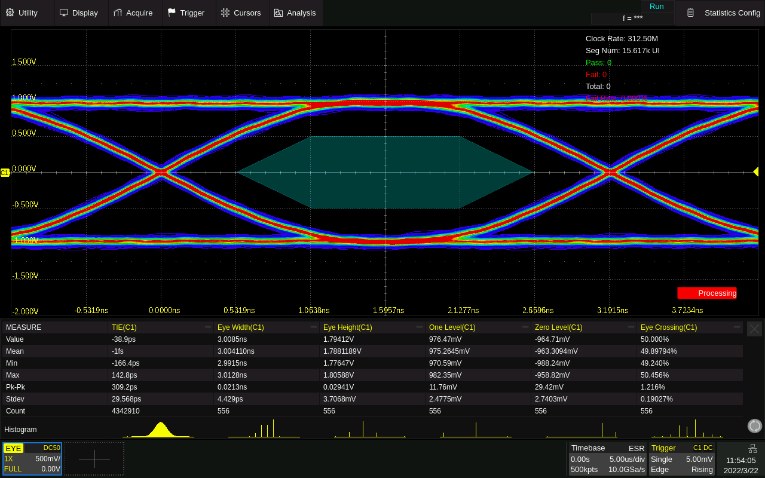This screenshot has width=765, height=478.
Task: Click the Acquire waveform icon
Action: tap(118, 13)
